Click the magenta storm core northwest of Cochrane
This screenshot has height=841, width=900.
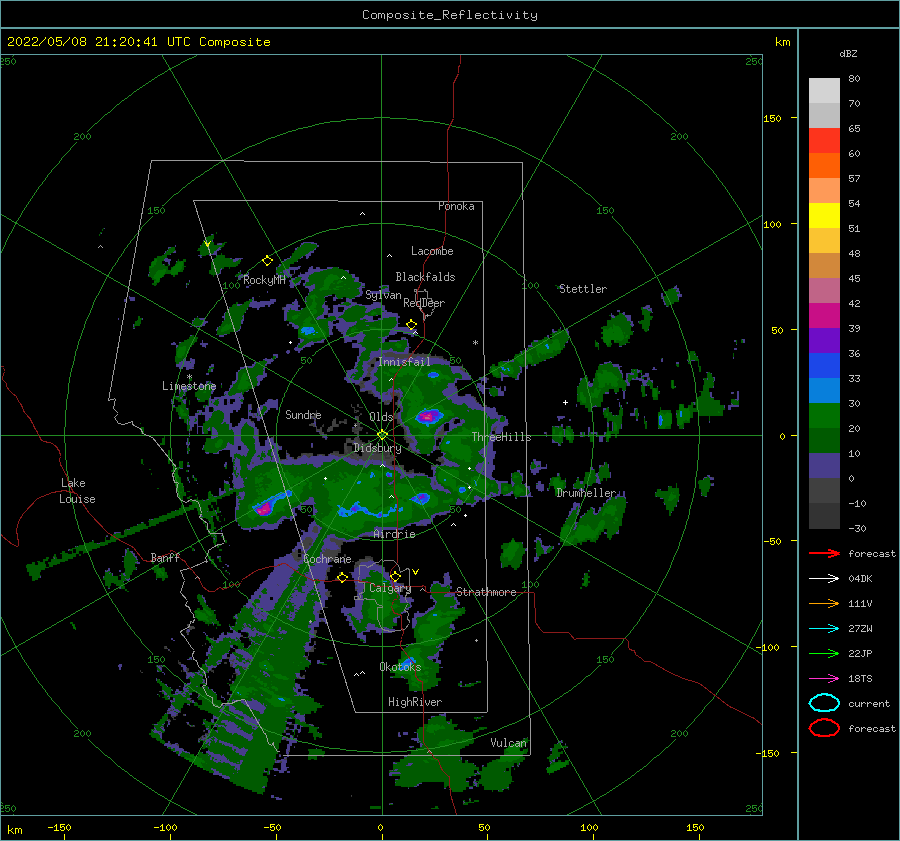coord(263,508)
